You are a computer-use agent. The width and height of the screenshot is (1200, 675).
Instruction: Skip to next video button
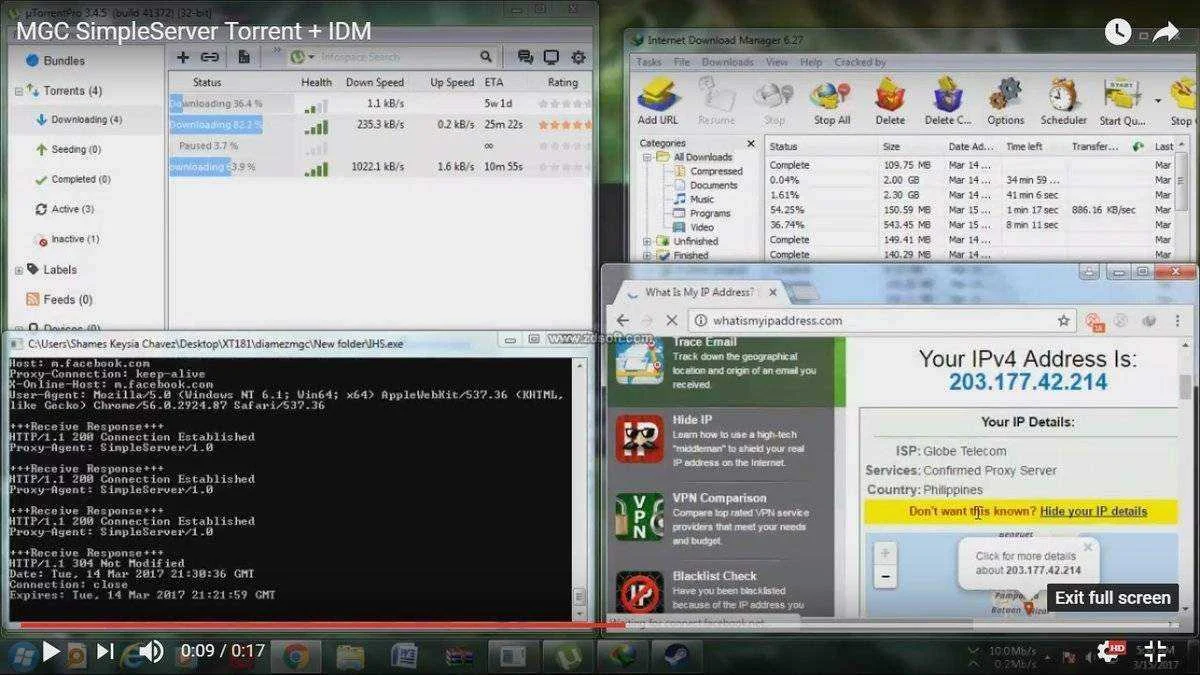click(104, 651)
